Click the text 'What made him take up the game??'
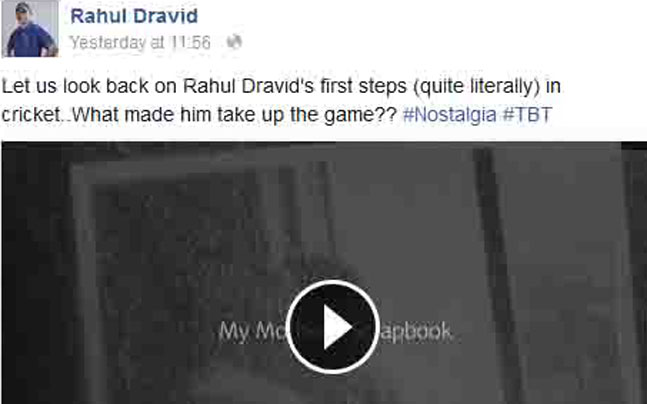Viewport: 647px width, 404px height. 234,114
